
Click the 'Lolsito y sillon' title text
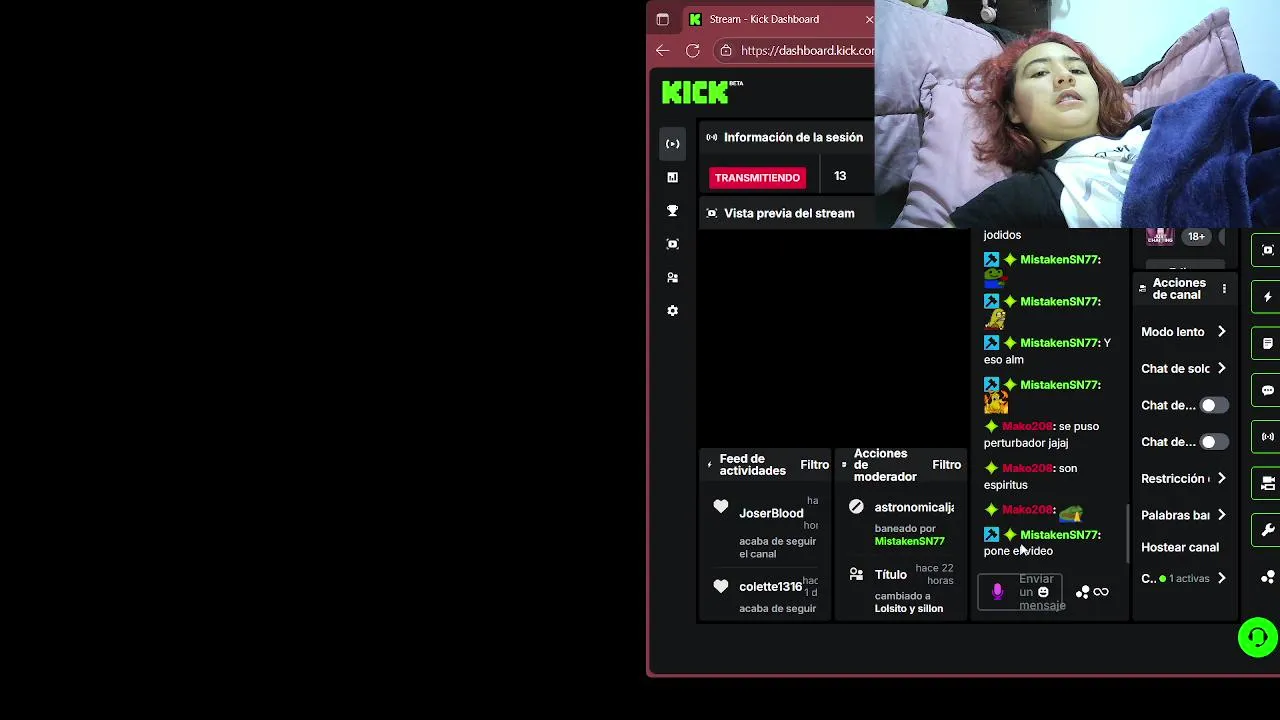[909, 608]
